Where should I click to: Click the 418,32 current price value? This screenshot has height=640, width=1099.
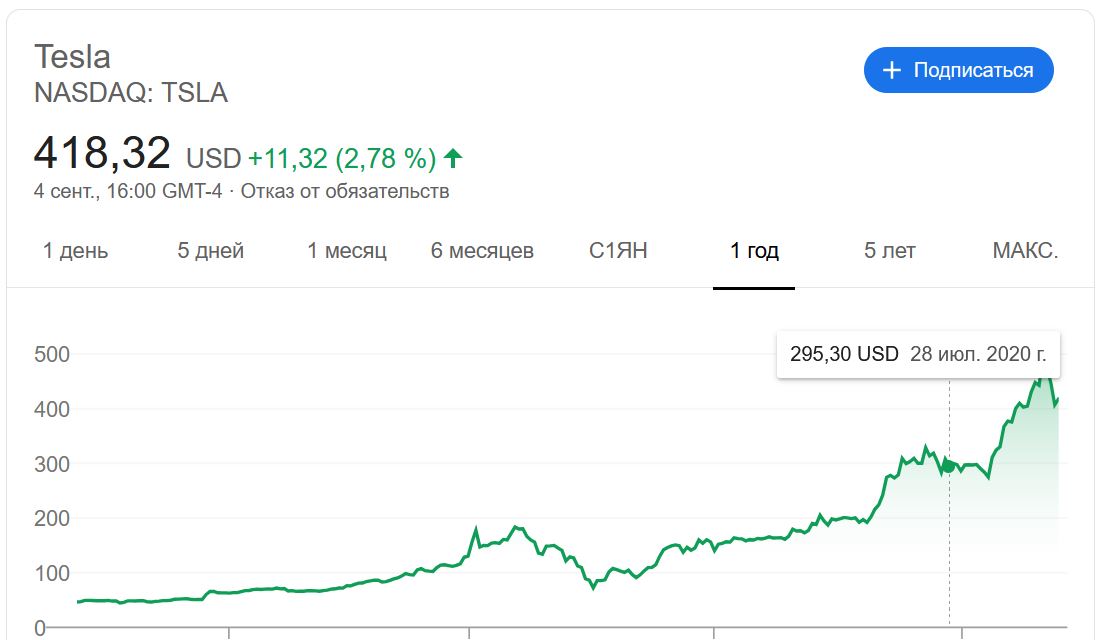102,153
